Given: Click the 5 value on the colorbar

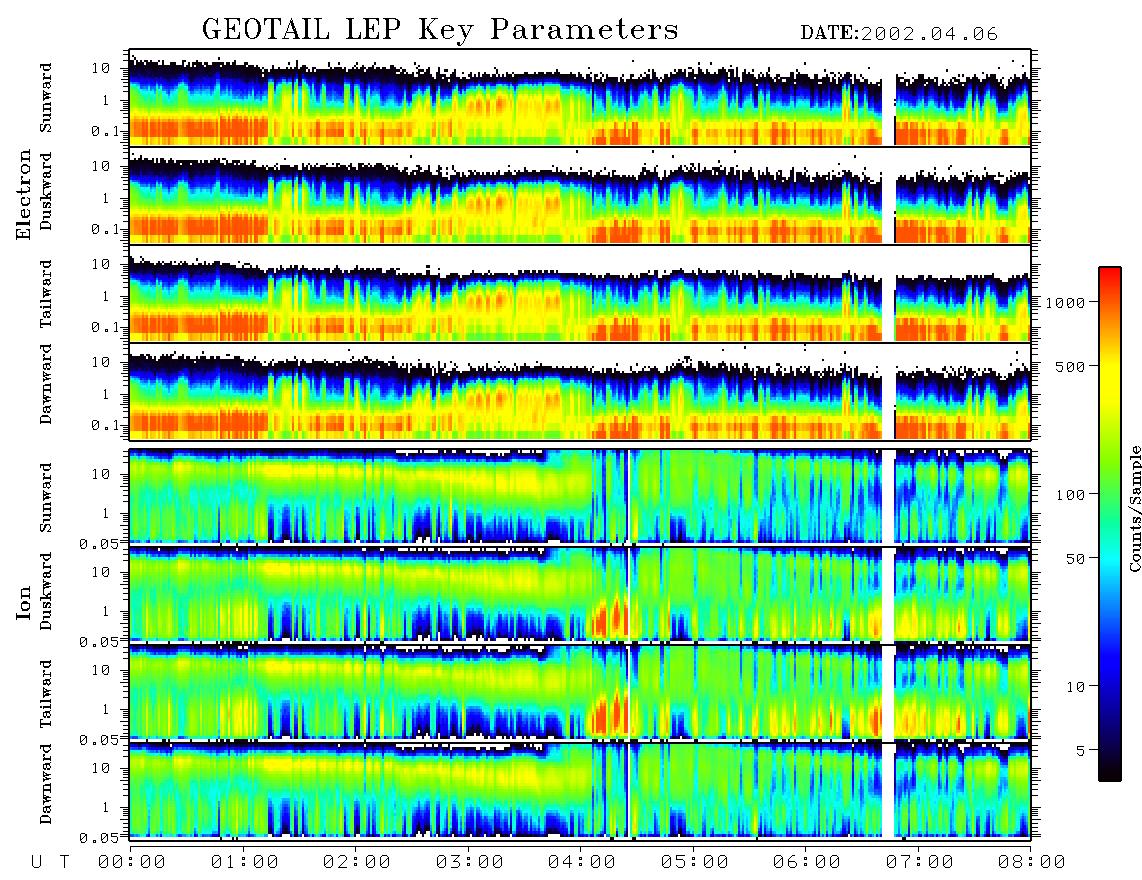Looking at the screenshot, I should coord(1081,751).
